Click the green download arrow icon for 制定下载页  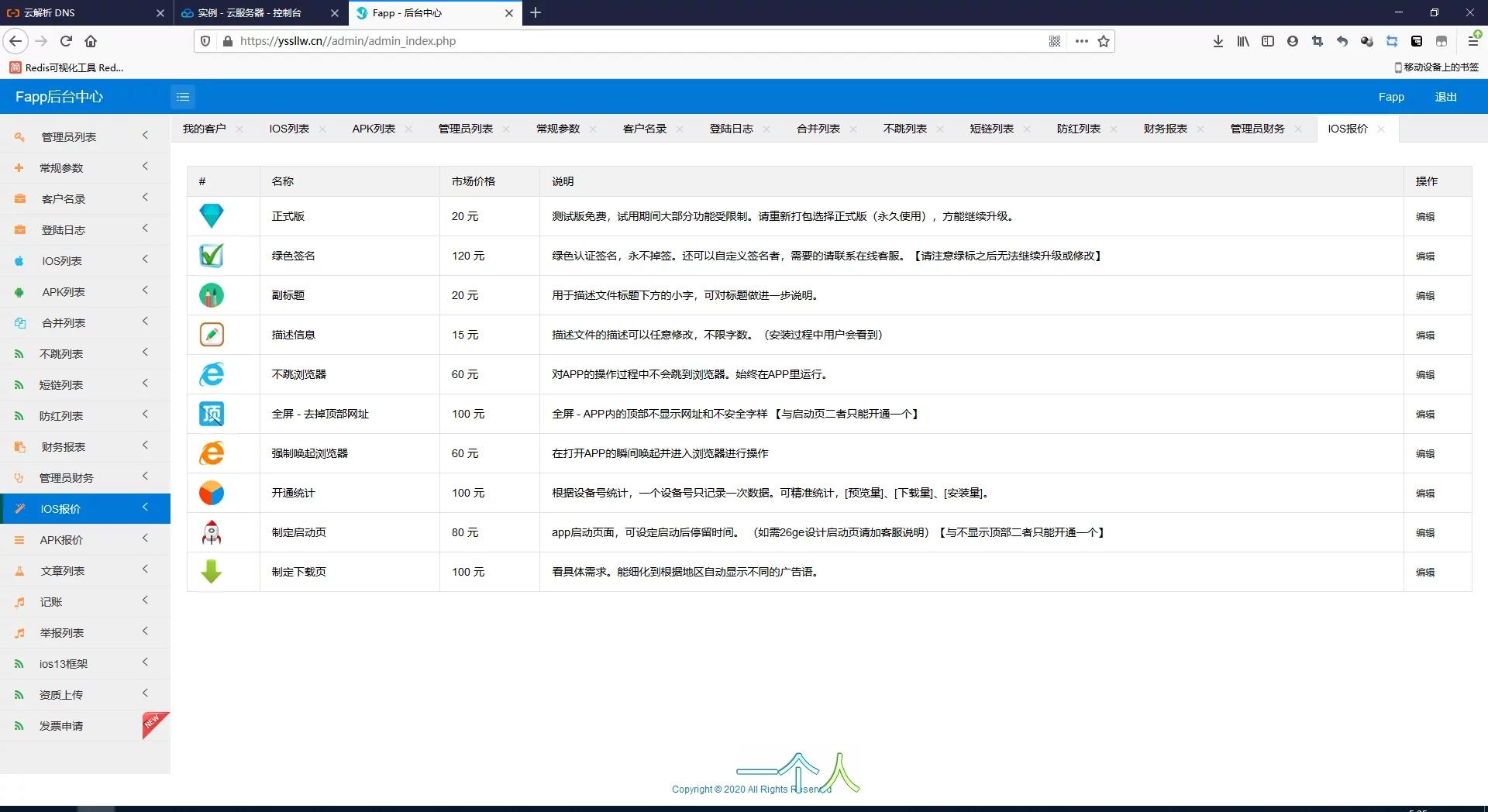pos(211,572)
